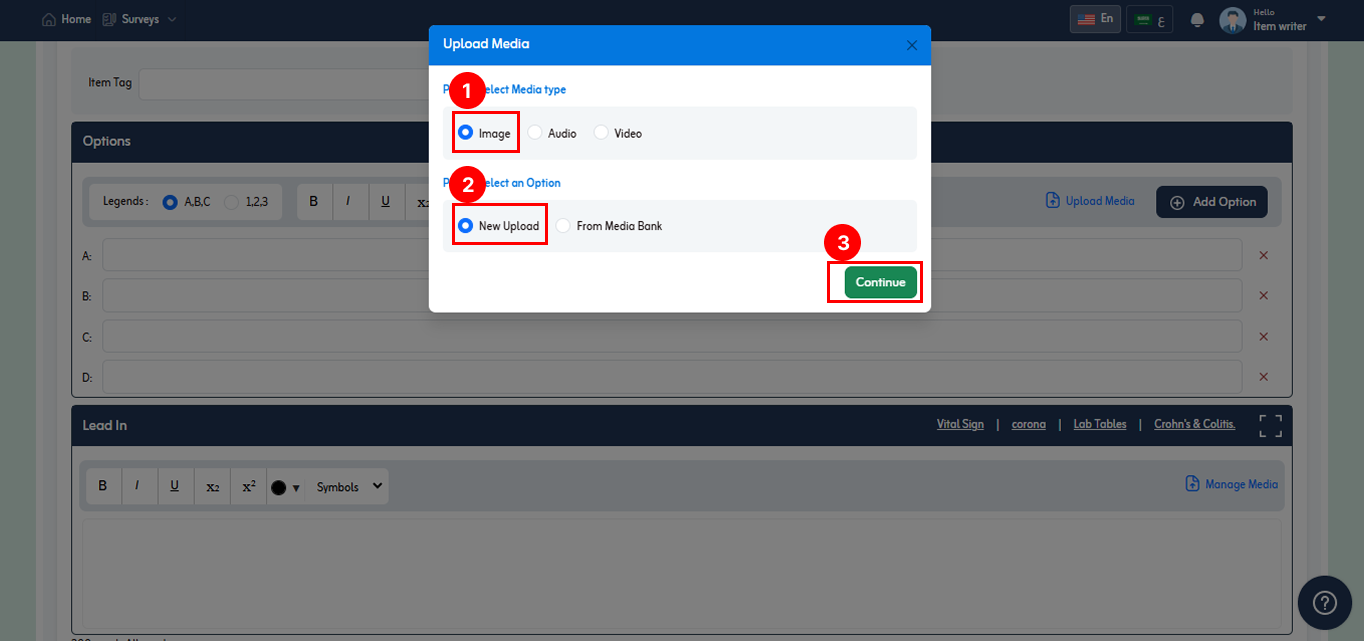Click the Add Option button
This screenshot has width=1364, height=641.
tap(1212, 202)
